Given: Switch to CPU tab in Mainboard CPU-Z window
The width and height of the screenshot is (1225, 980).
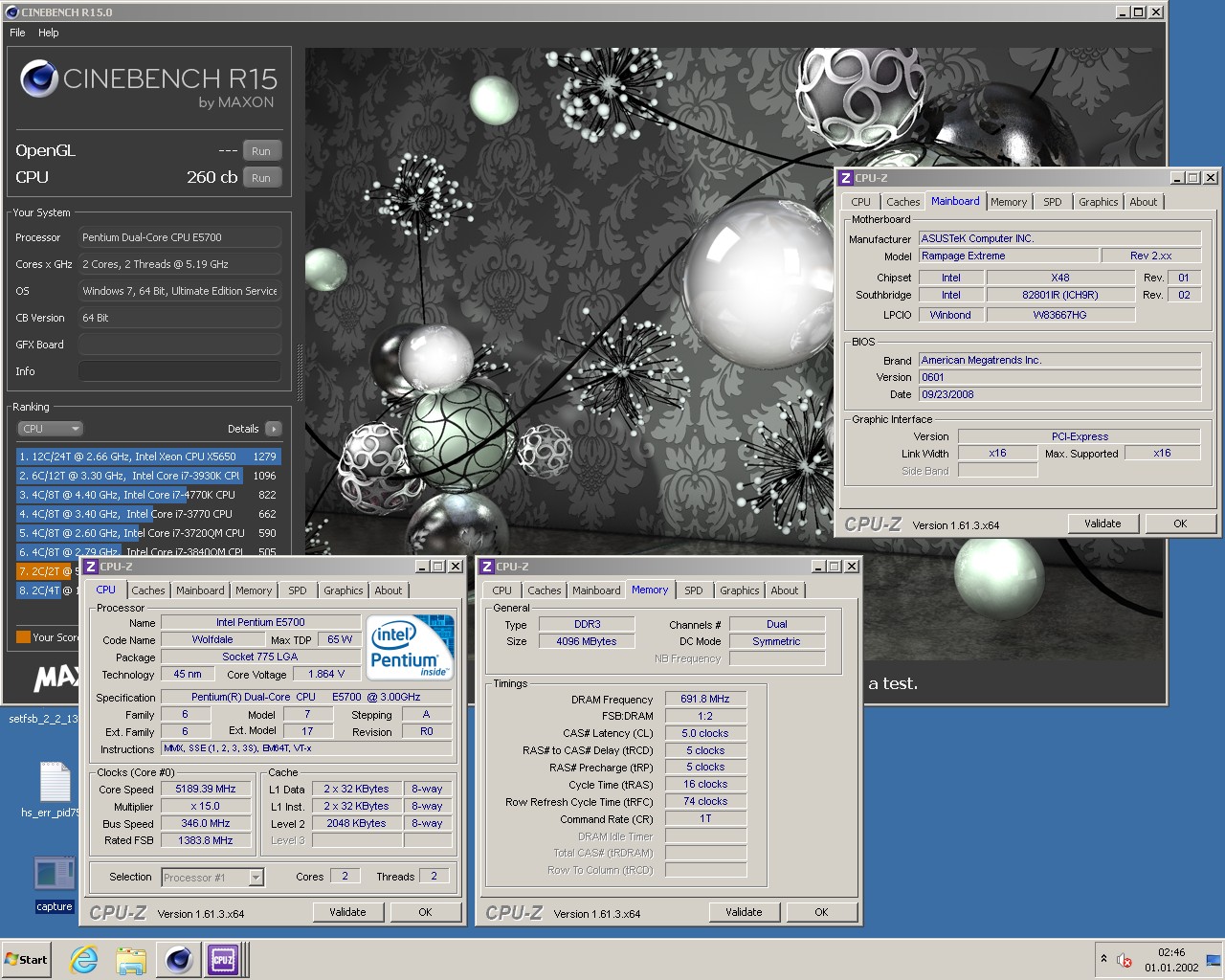Looking at the screenshot, I should (861, 202).
